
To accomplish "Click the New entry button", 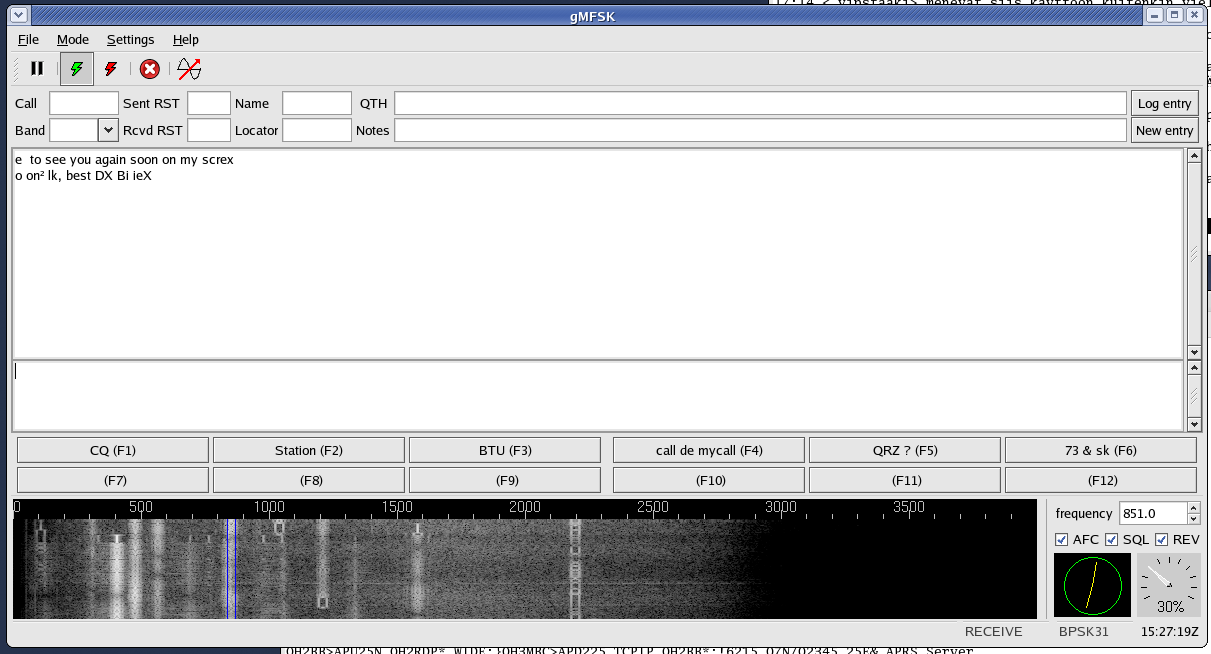I will point(1164,131).
